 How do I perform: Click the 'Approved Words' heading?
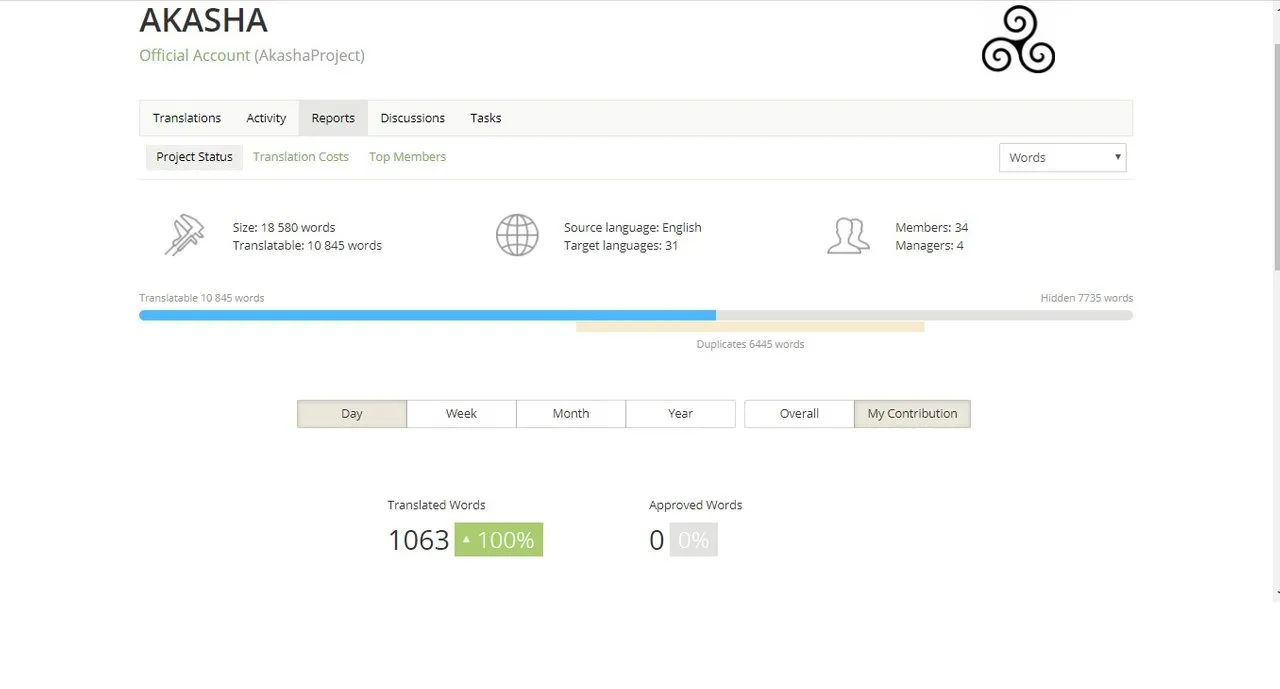point(696,505)
